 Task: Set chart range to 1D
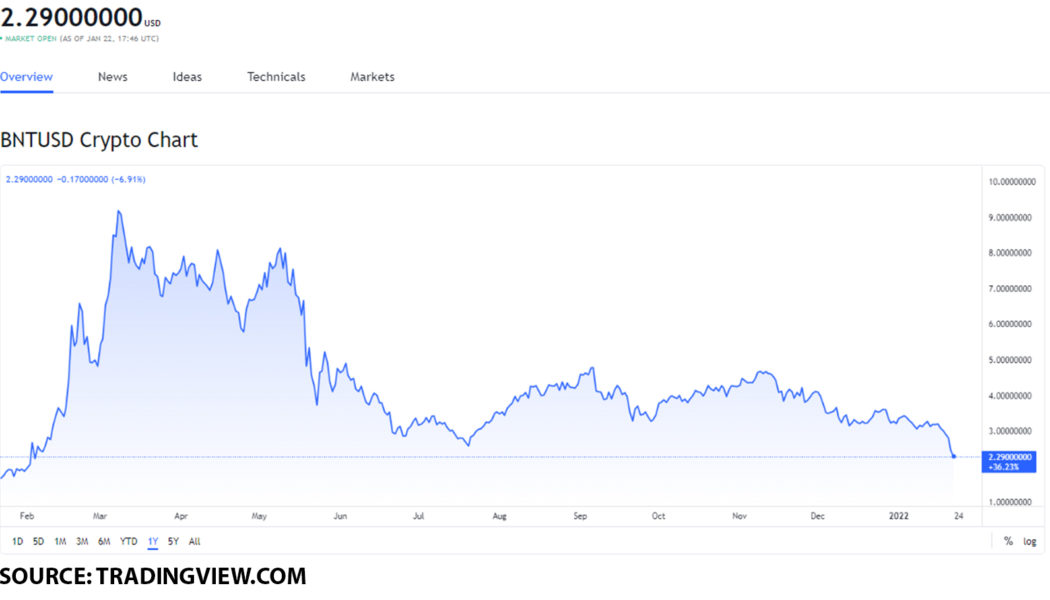pyautogui.click(x=18, y=541)
